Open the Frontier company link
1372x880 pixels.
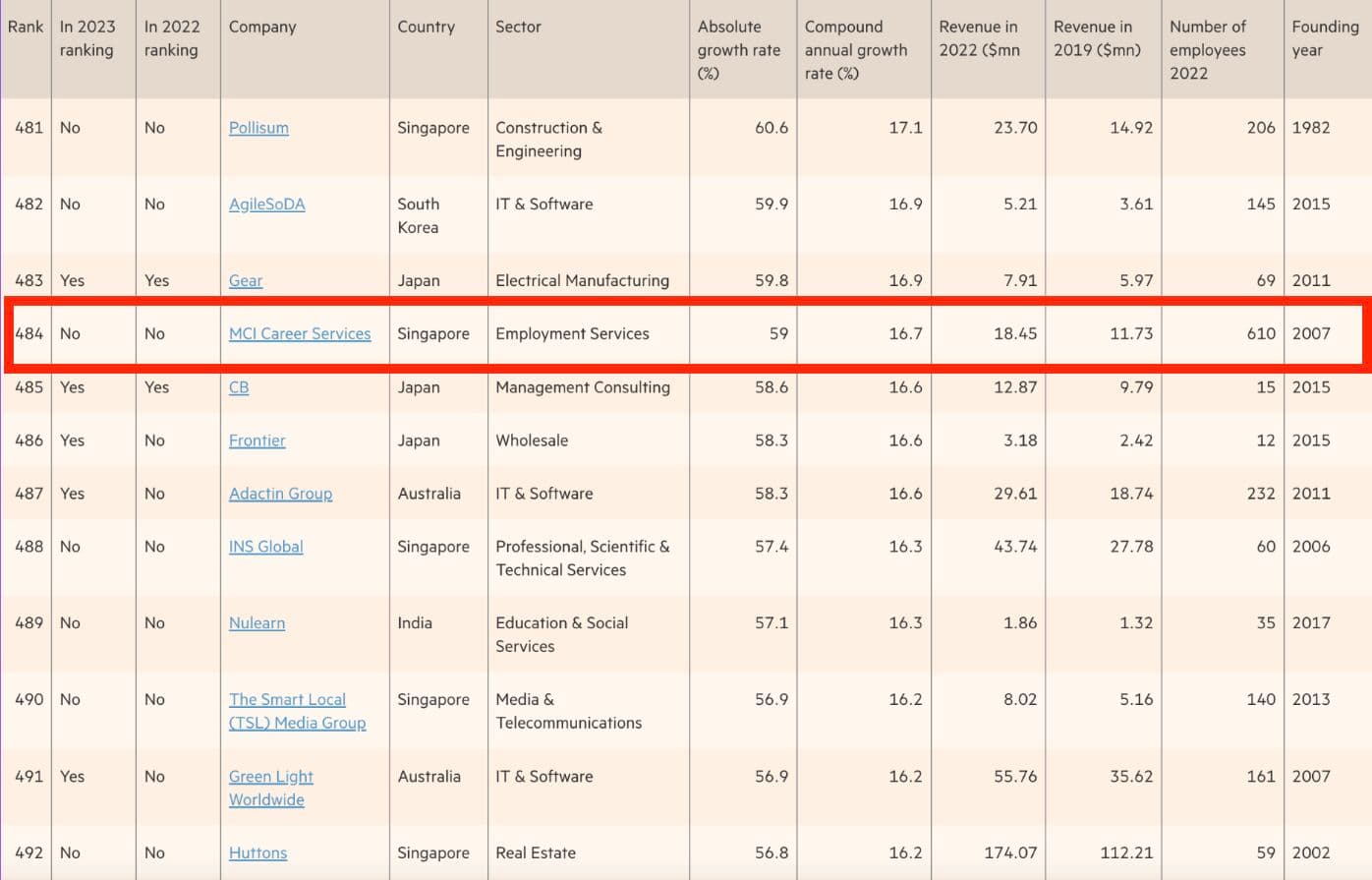[x=257, y=440]
